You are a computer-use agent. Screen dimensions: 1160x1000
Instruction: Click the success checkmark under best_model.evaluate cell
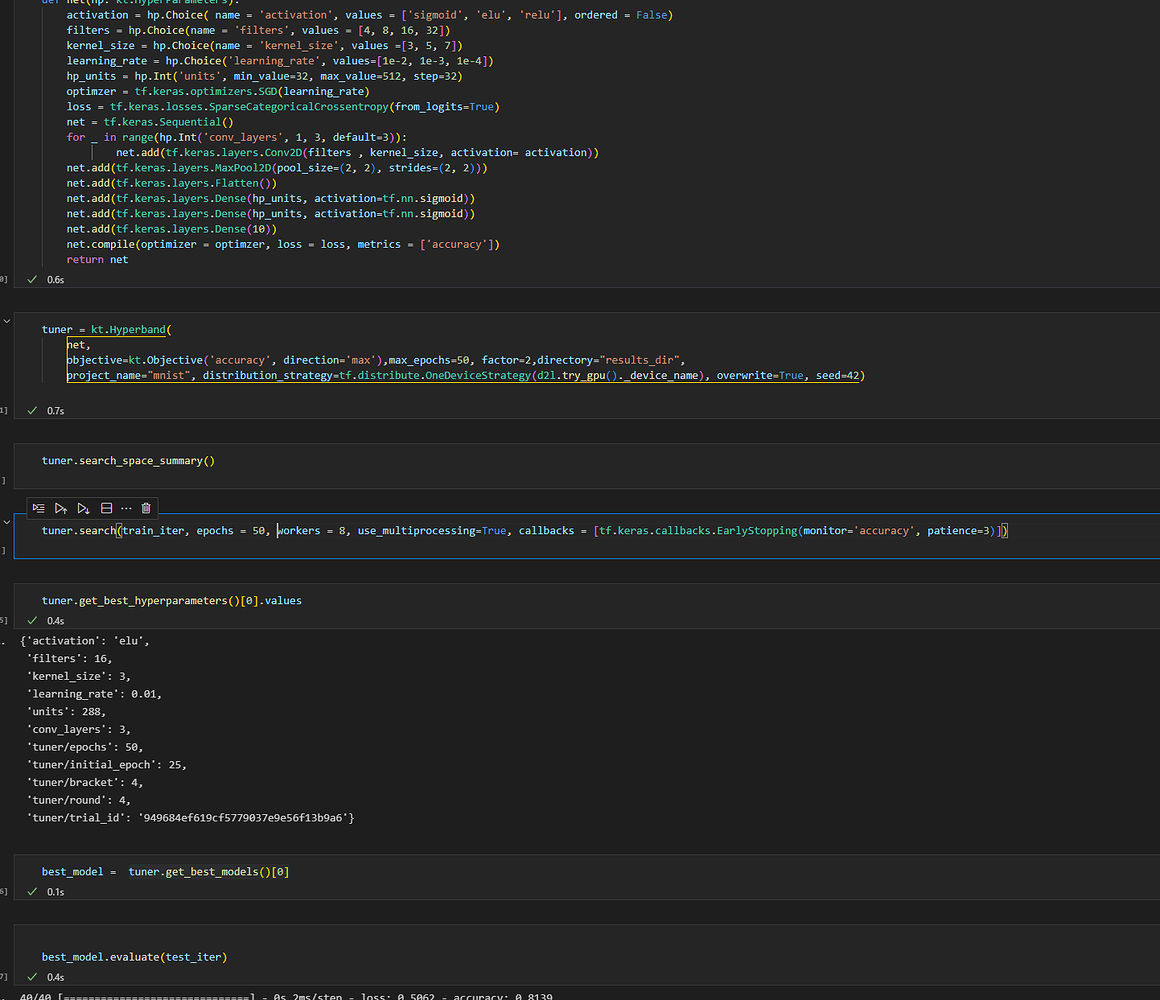click(x=33, y=977)
